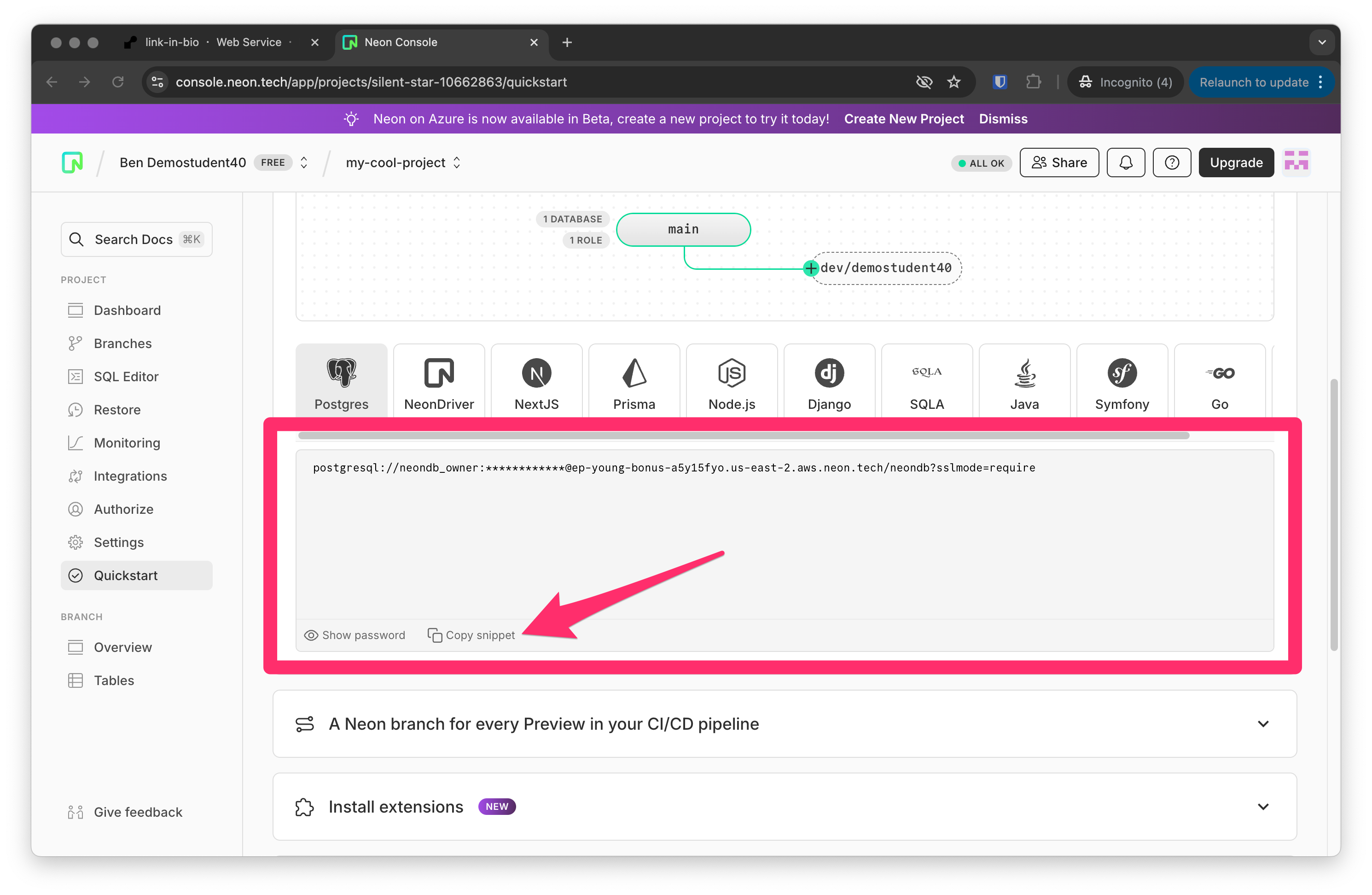Click Relaunch to update button
The width and height of the screenshot is (1372, 895).
[x=1254, y=82]
